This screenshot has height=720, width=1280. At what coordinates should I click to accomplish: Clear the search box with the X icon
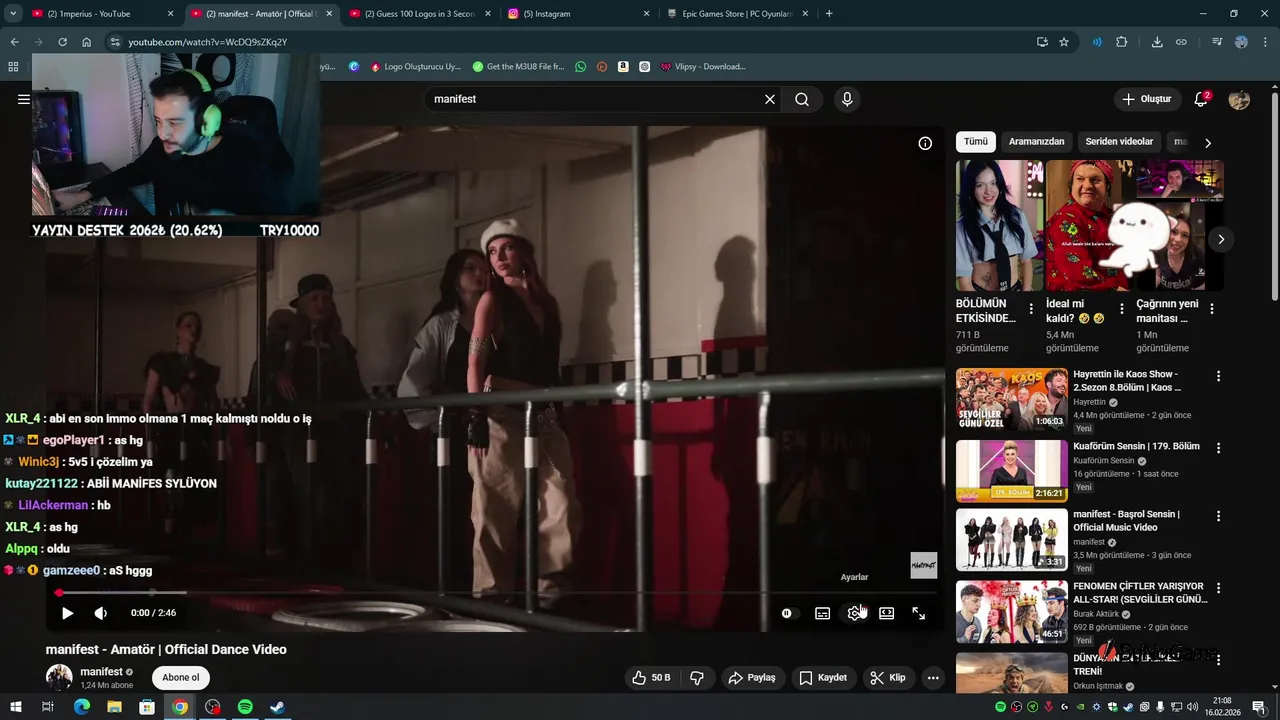coord(770,99)
